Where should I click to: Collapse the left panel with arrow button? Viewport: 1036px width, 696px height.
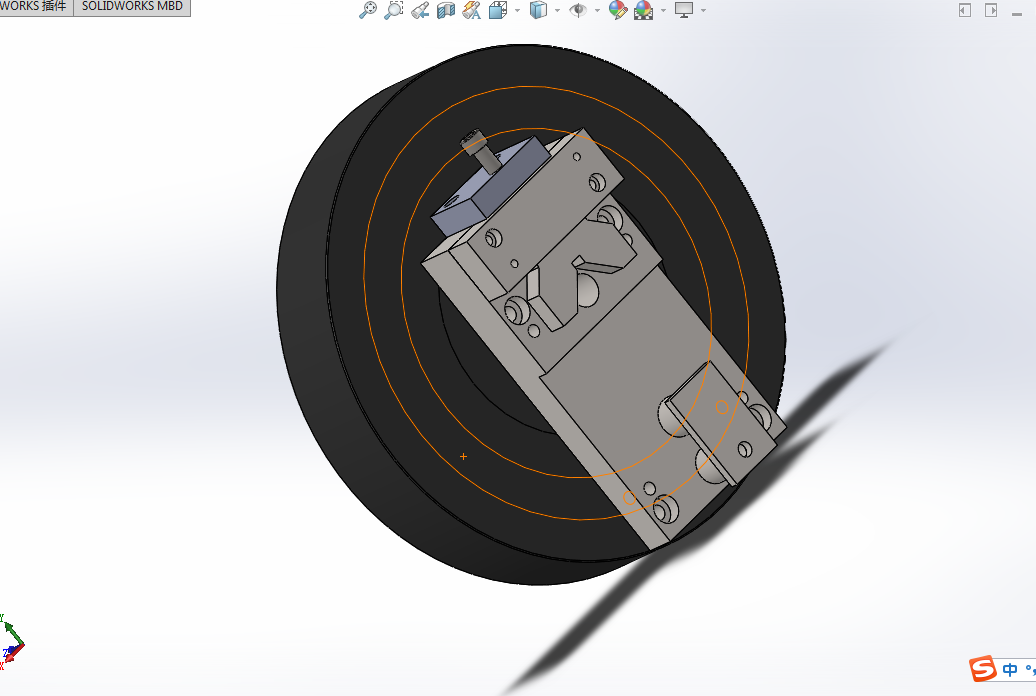pos(965,10)
